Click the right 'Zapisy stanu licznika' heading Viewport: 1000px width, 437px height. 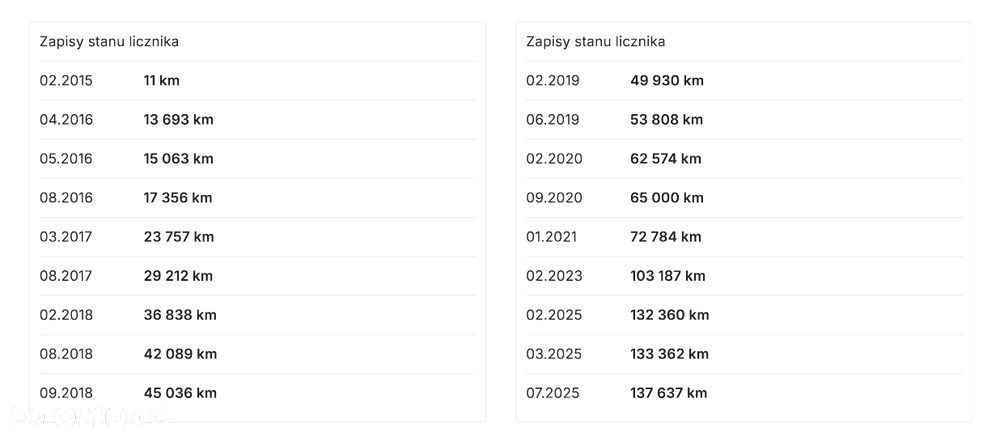coord(595,42)
